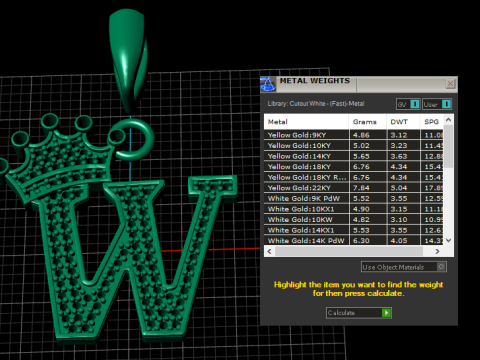Click the 3.23 DWT cell
Viewport: 480px width, 360px height.
pos(403,146)
